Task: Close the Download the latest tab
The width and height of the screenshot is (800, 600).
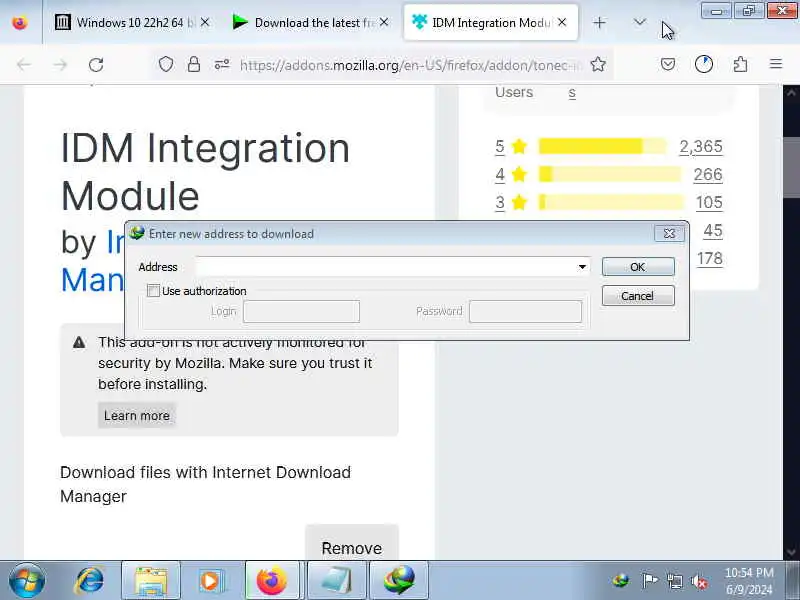Action: [x=384, y=22]
